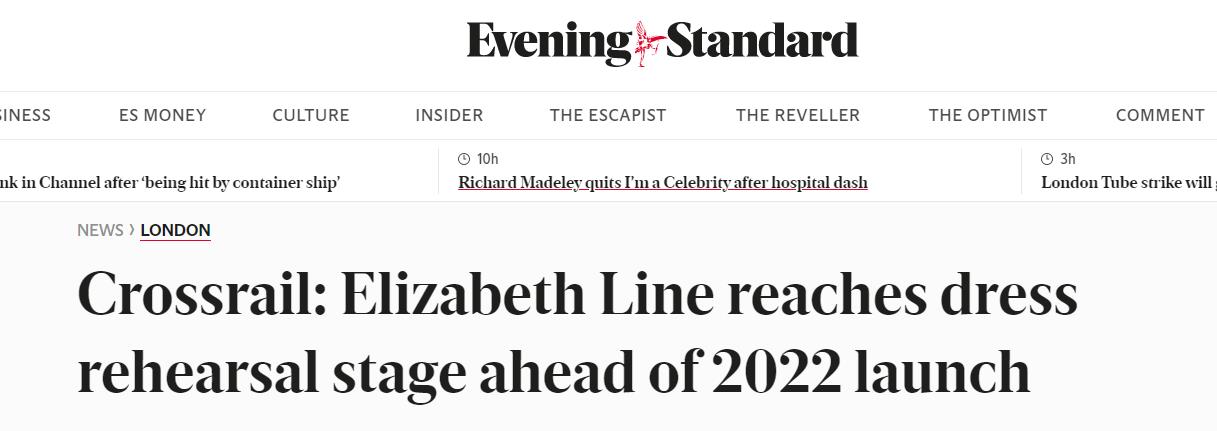
Task: Read the Richard Madeley hospital dash story
Action: [663, 183]
